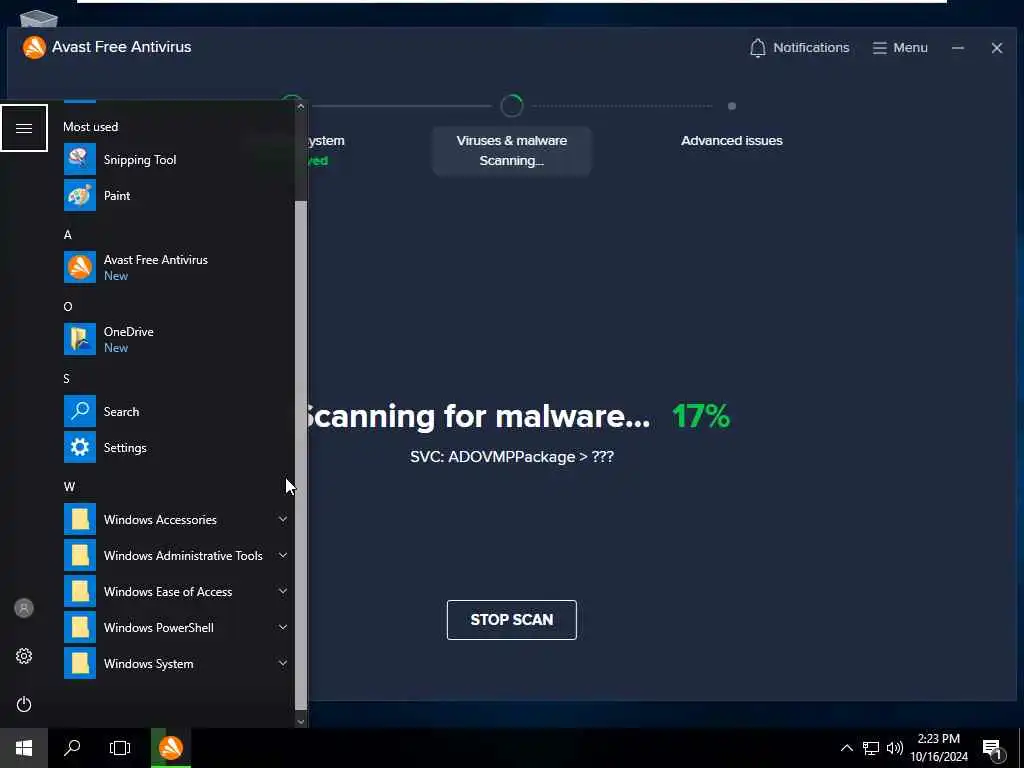1024x768 pixels.
Task: Open Settings app tile in Start list
Action: (x=125, y=447)
